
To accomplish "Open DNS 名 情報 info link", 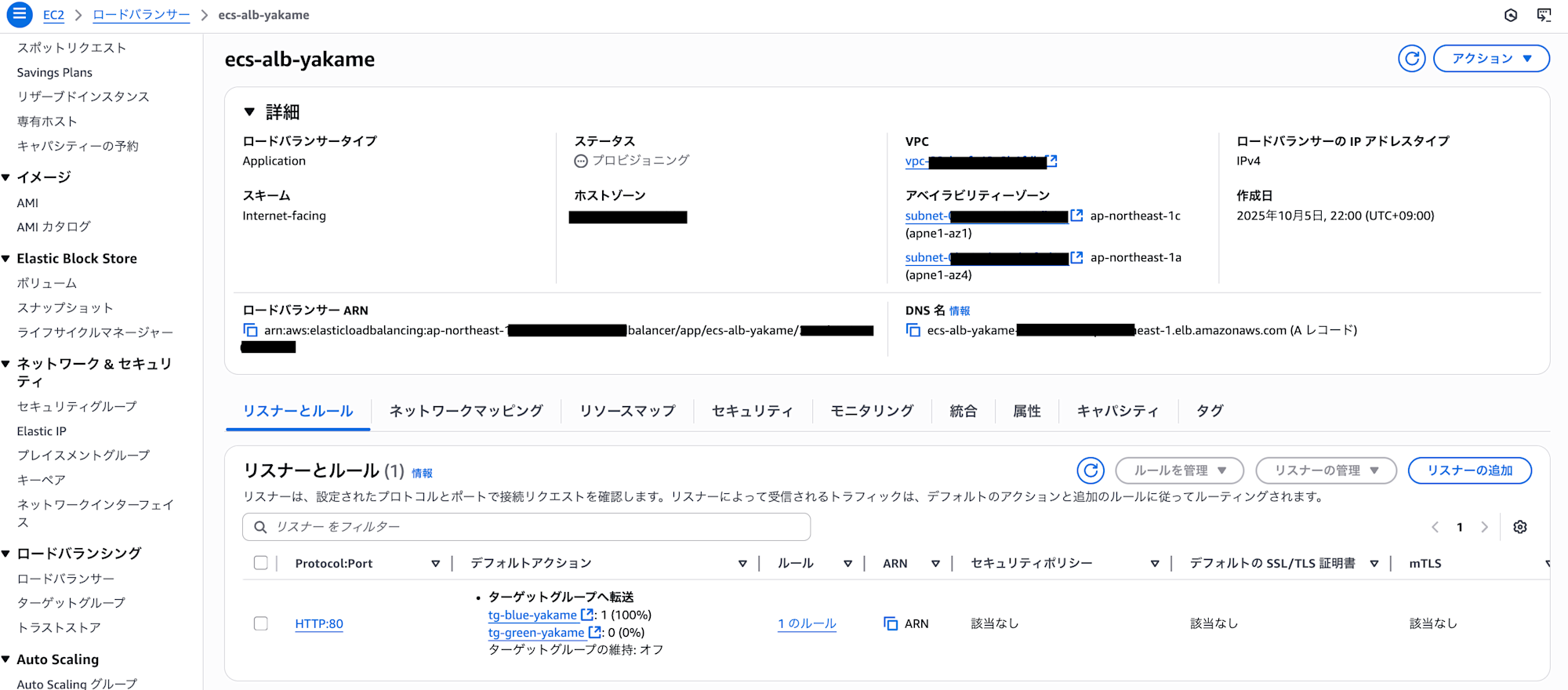I will [x=960, y=311].
